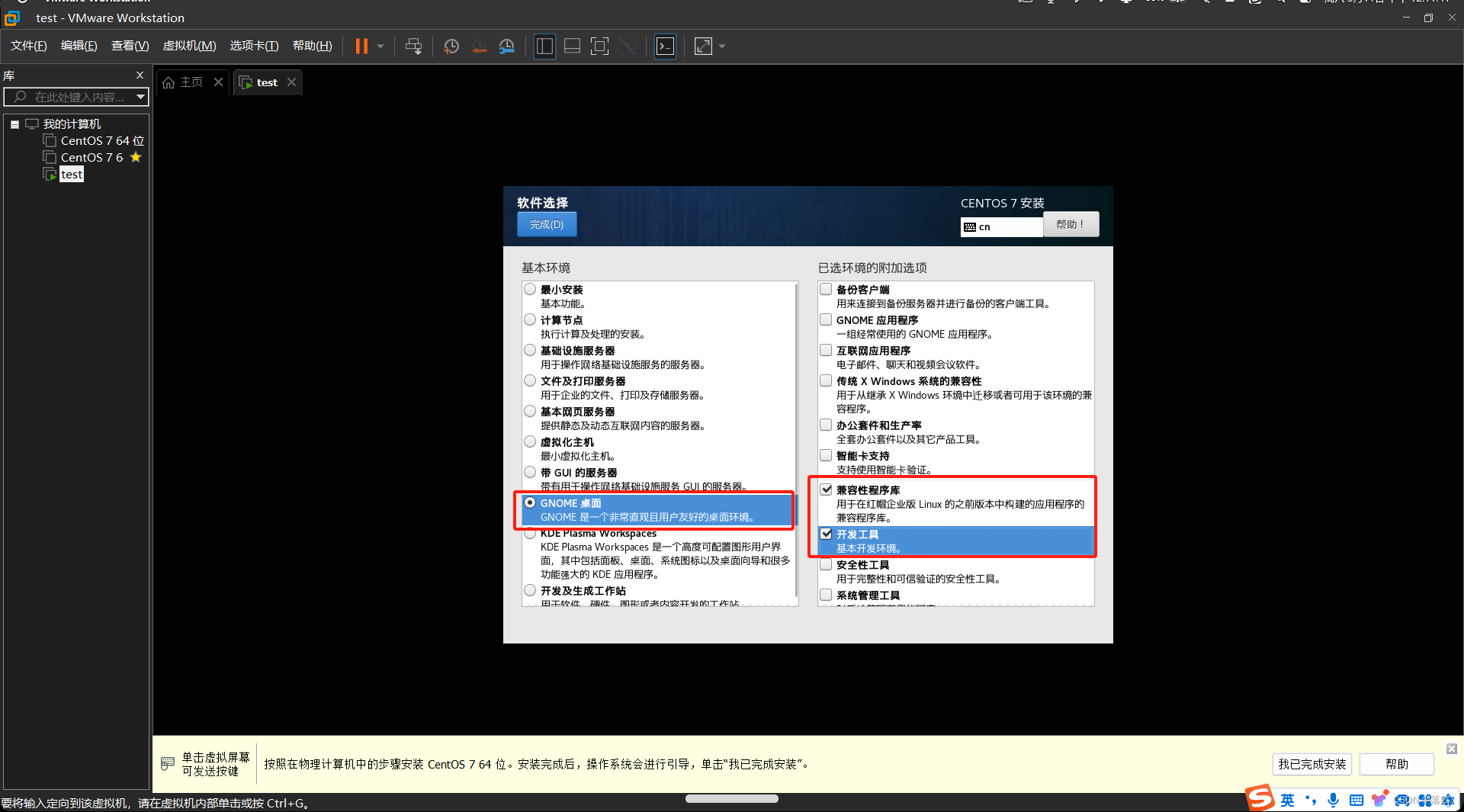Open the 查看(V) menu
The width and height of the screenshot is (1464, 812).
point(130,46)
